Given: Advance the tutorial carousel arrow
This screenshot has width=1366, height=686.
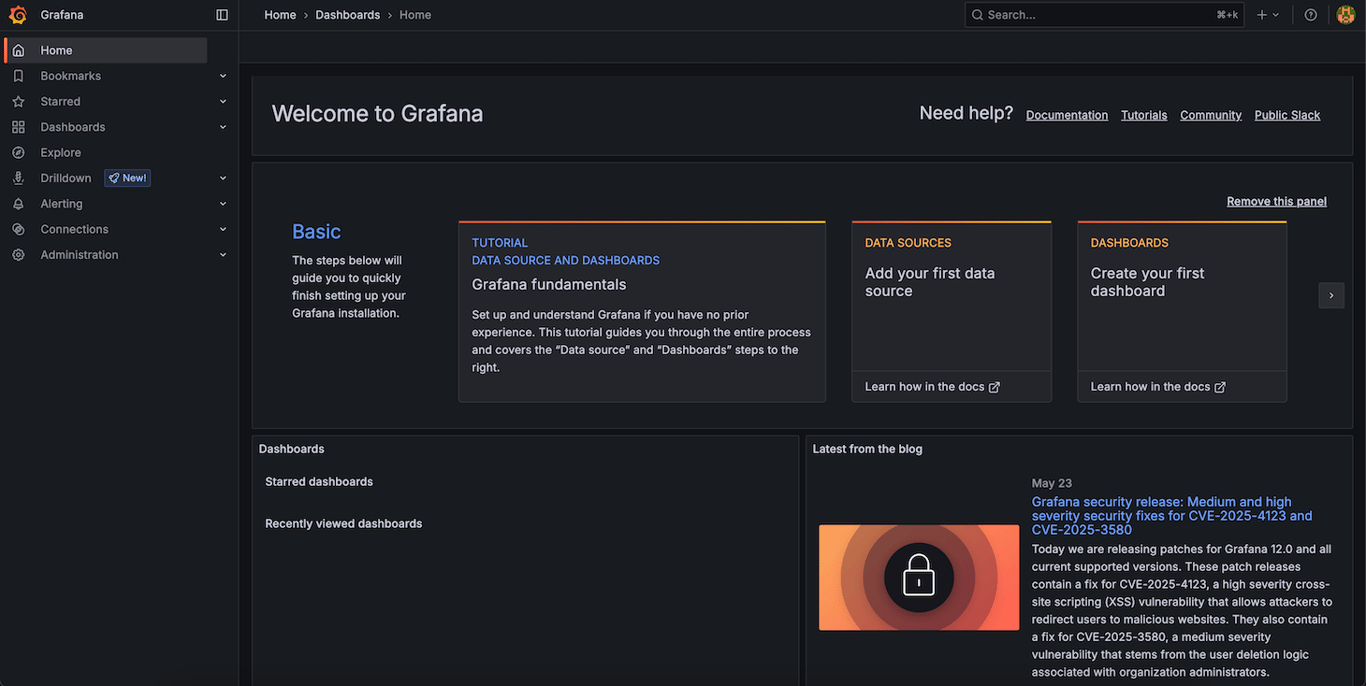Looking at the screenshot, I should (x=1331, y=295).
